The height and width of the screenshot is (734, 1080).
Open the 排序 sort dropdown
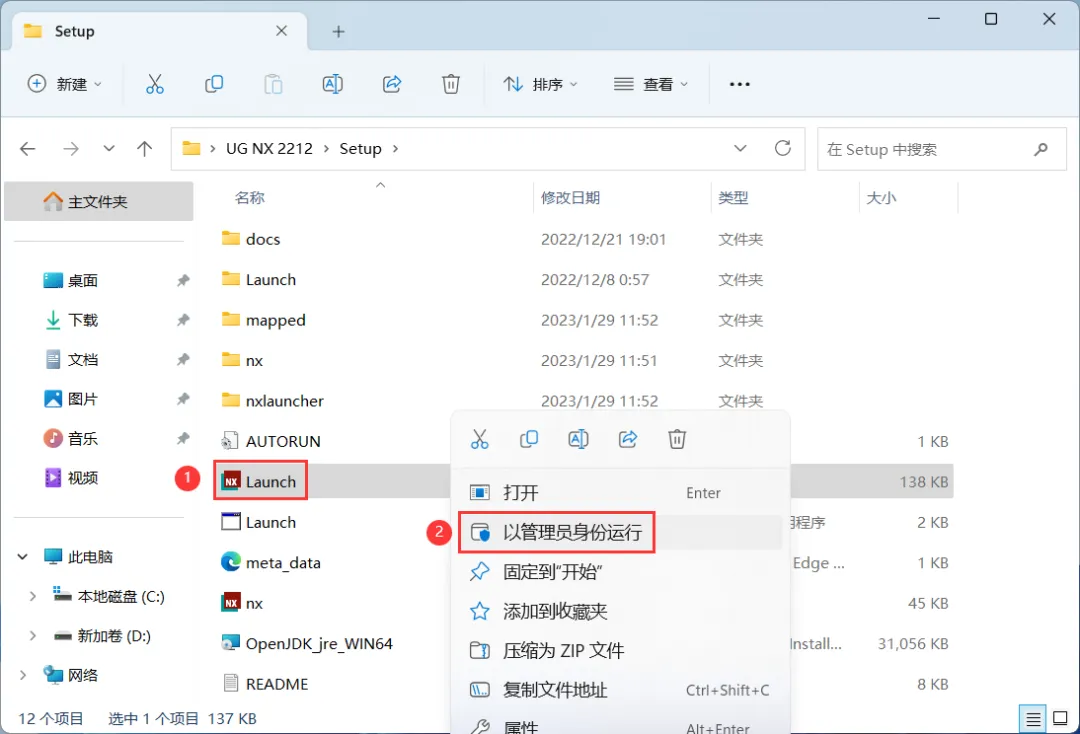coord(541,84)
